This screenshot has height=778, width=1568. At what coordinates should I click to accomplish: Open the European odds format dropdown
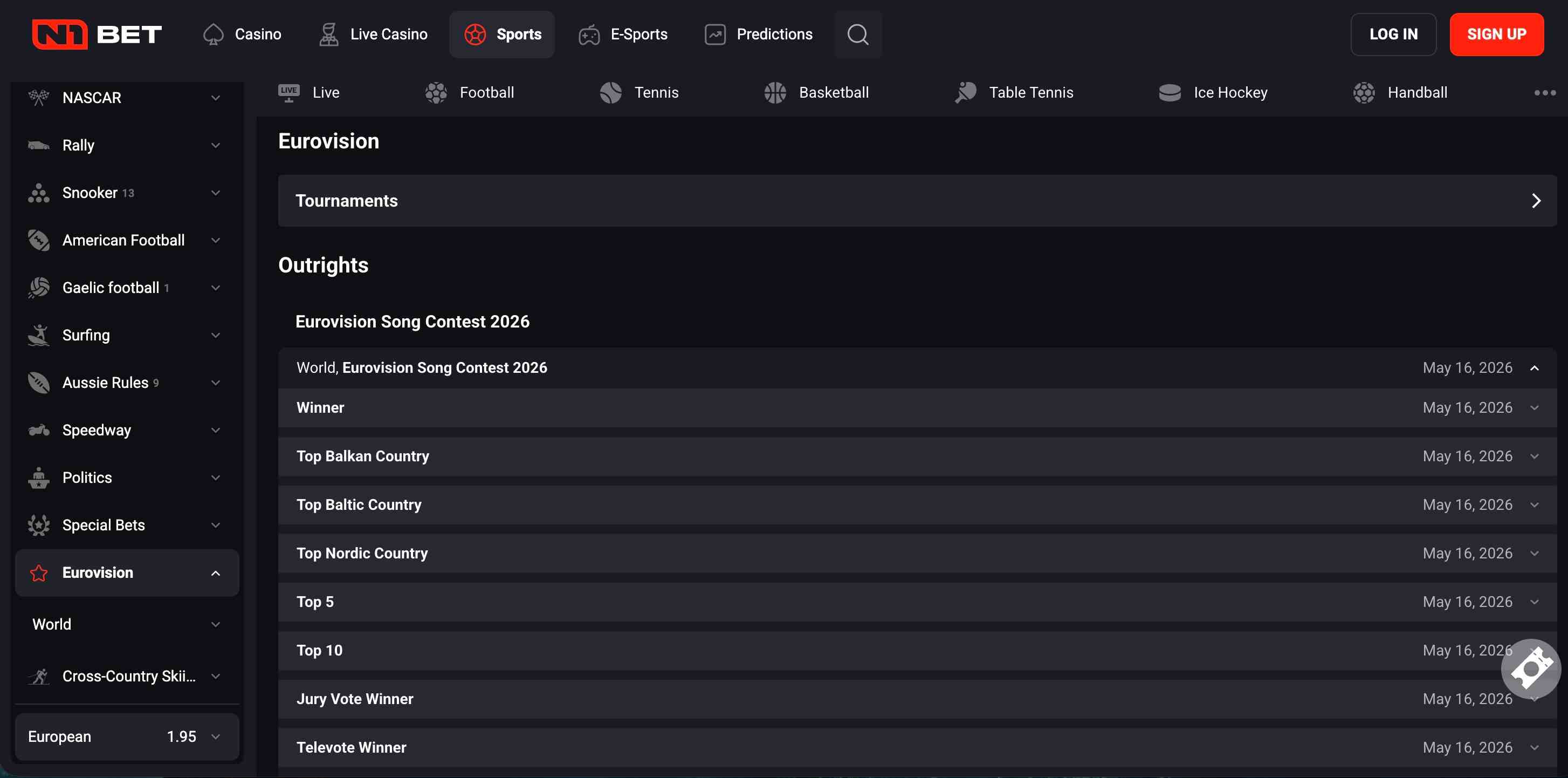click(x=127, y=736)
